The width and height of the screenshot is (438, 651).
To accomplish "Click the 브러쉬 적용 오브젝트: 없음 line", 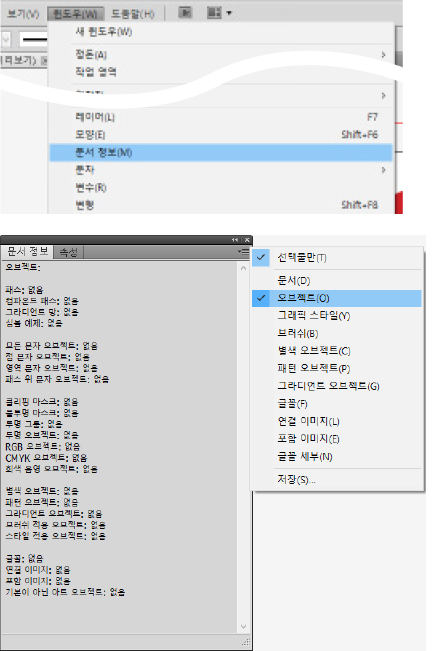I will (55, 525).
